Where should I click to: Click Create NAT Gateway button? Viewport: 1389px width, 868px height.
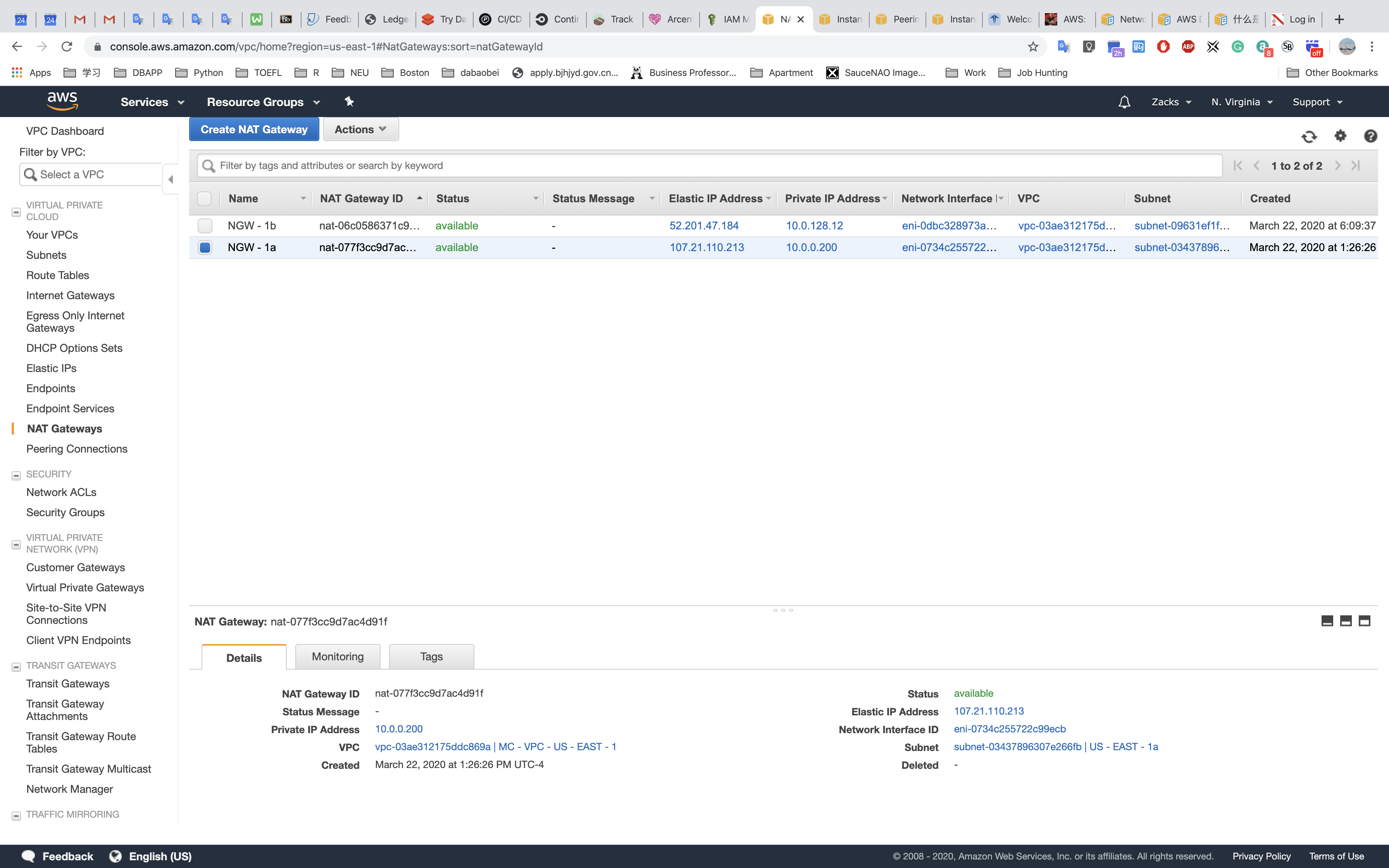click(x=254, y=130)
